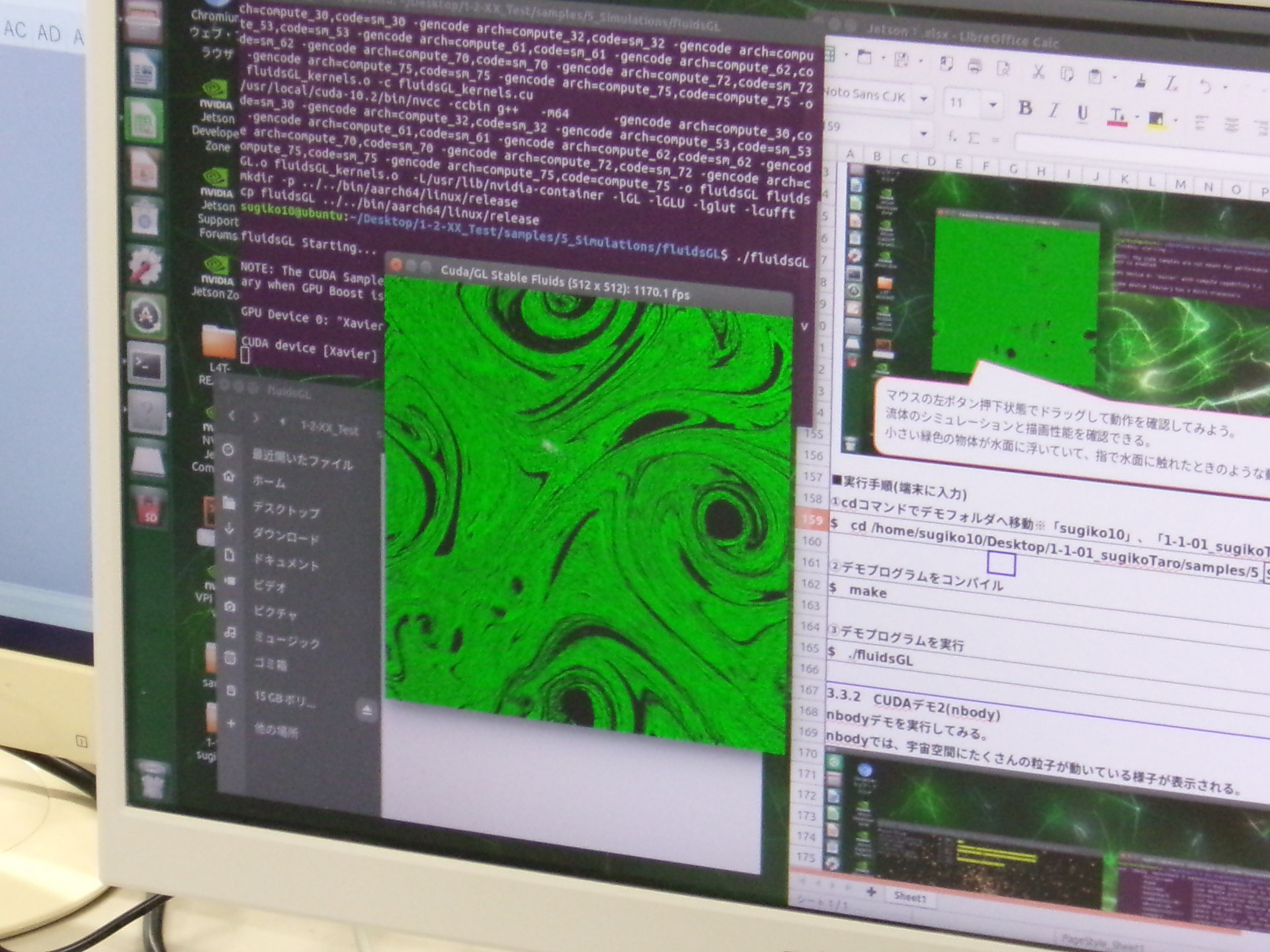Click 1-2-XX_Test path button in Files

[x=329, y=428]
